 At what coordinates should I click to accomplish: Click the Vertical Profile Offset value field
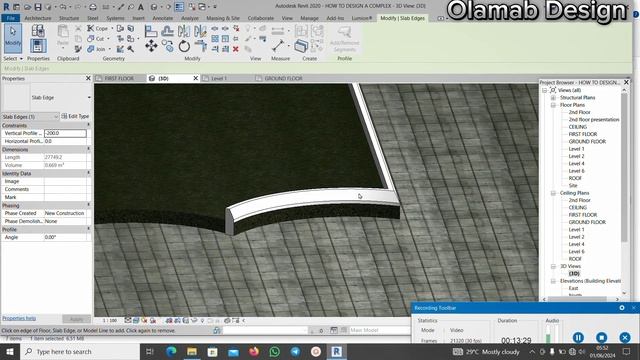(x=65, y=133)
